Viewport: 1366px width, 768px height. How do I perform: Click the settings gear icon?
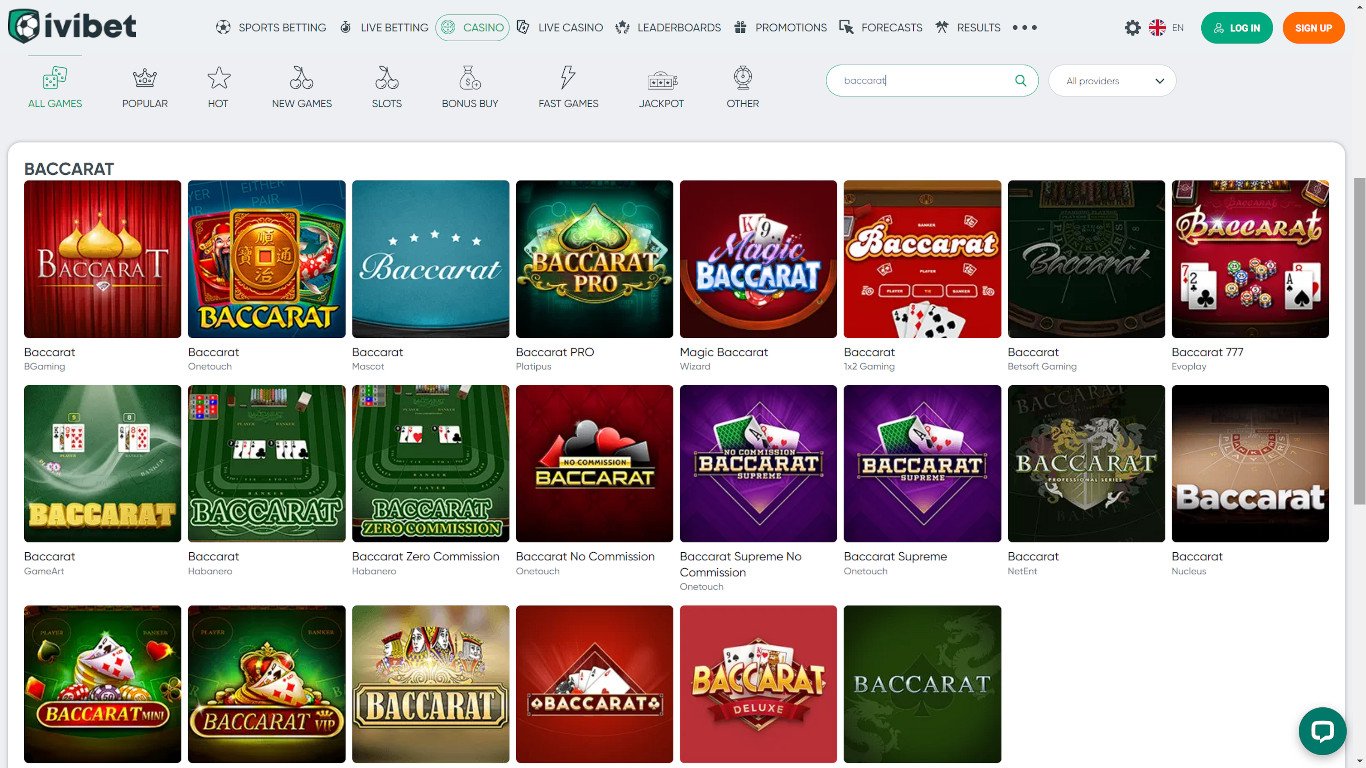pos(1134,27)
